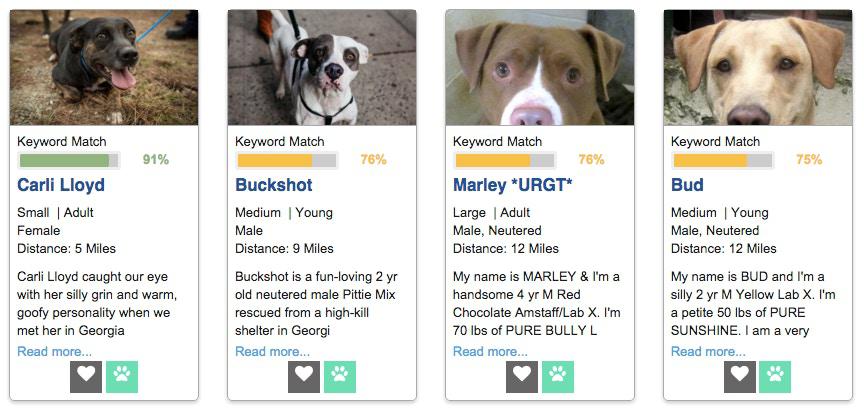
Task: Click the Buckshot name heading
Action: (274, 185)
